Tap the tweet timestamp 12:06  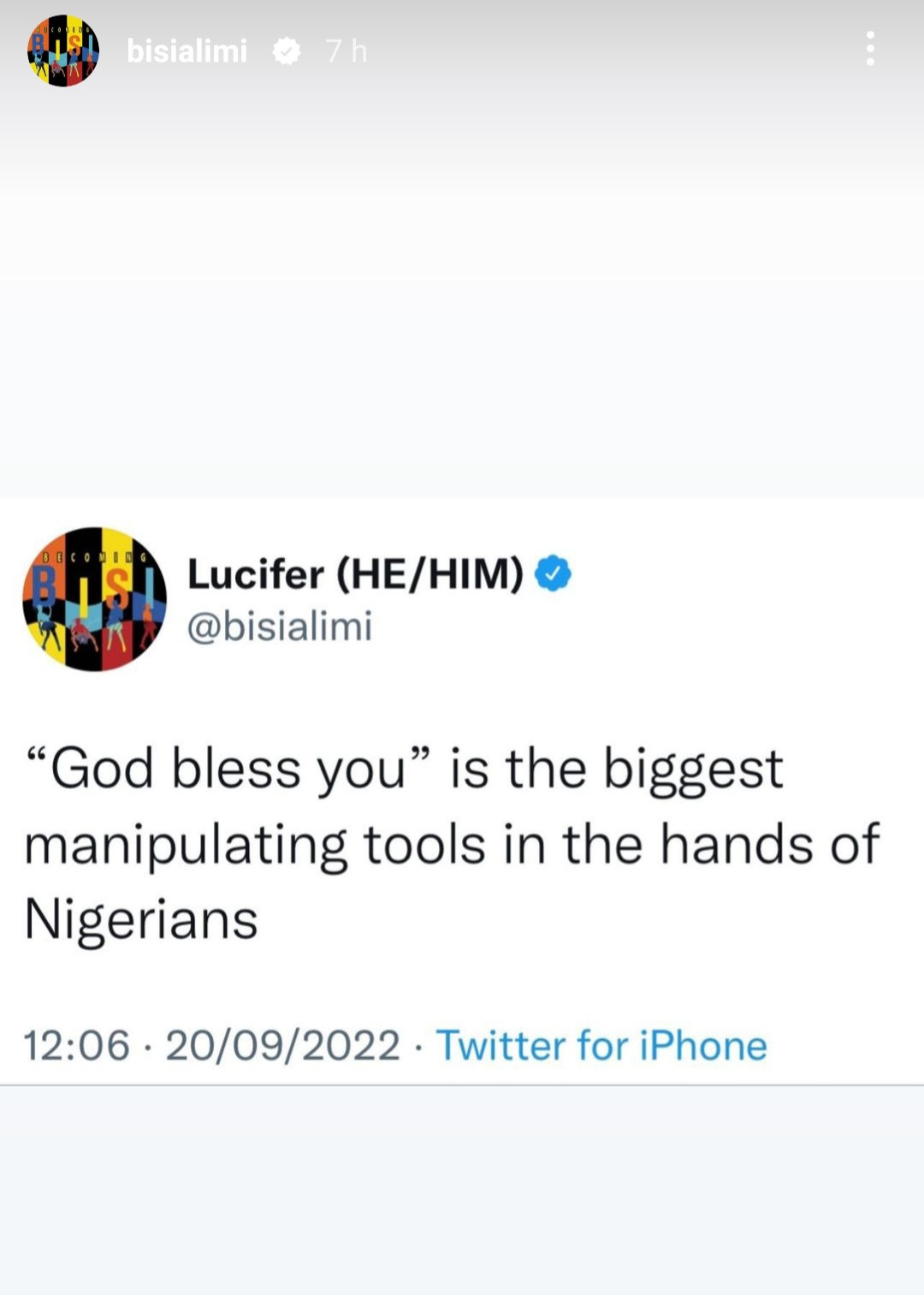pyautogui.click(x=78, y=1046)
